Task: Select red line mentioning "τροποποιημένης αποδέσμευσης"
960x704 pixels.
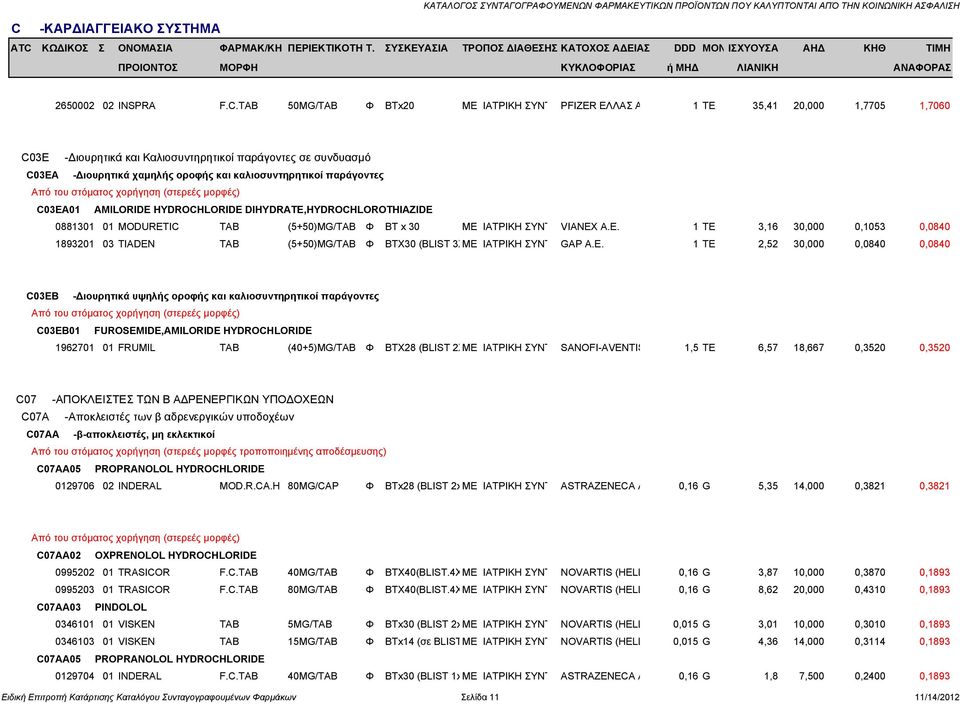Action: (x=209, y=452)
